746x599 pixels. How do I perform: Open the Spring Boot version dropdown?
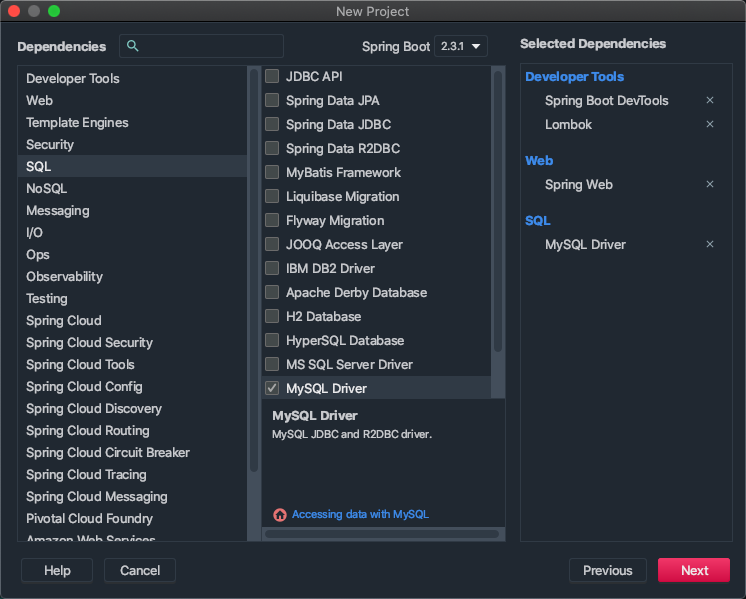tap(461, 46)
